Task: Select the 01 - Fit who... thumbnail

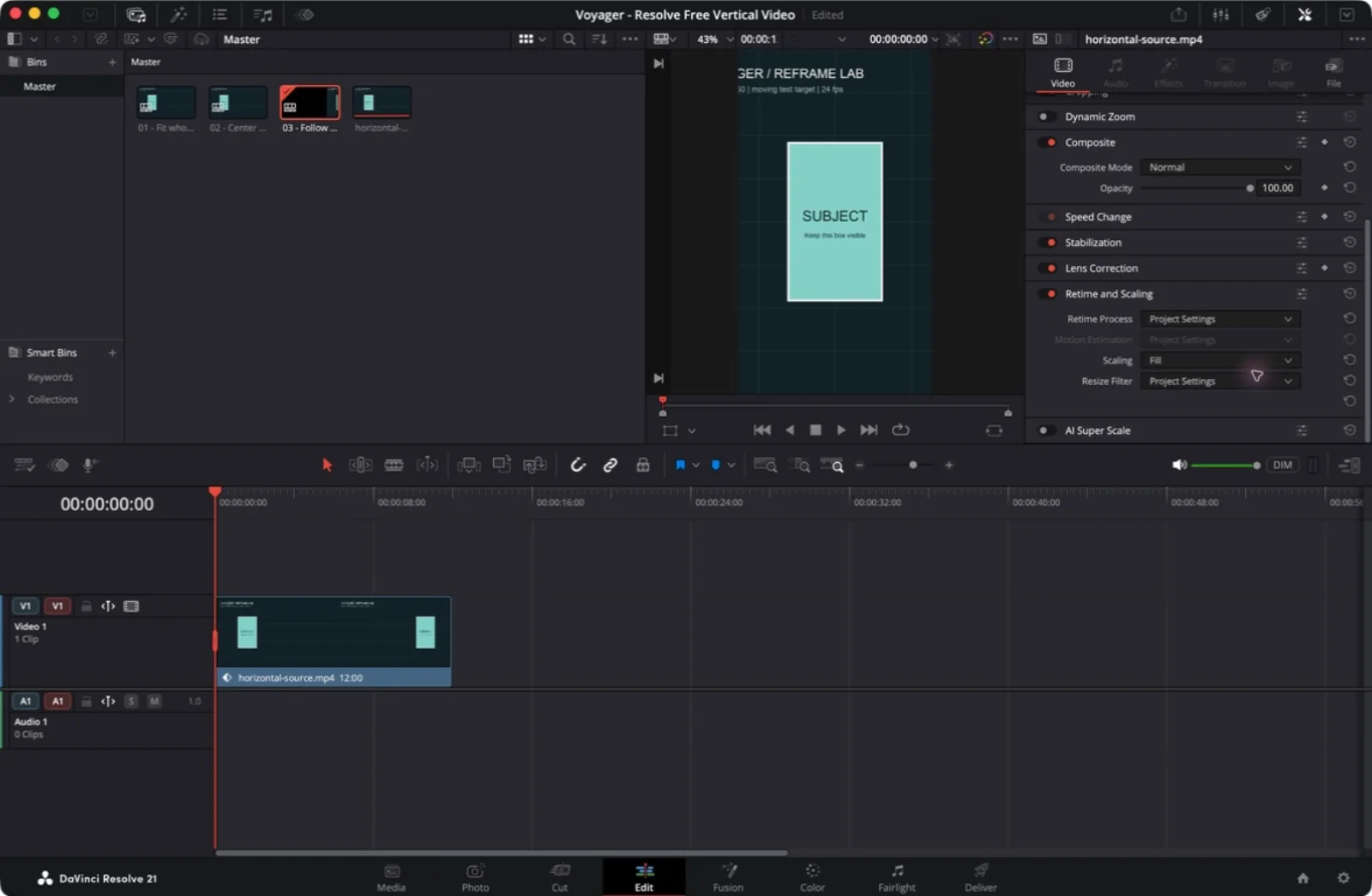Action: coord(166,103)
